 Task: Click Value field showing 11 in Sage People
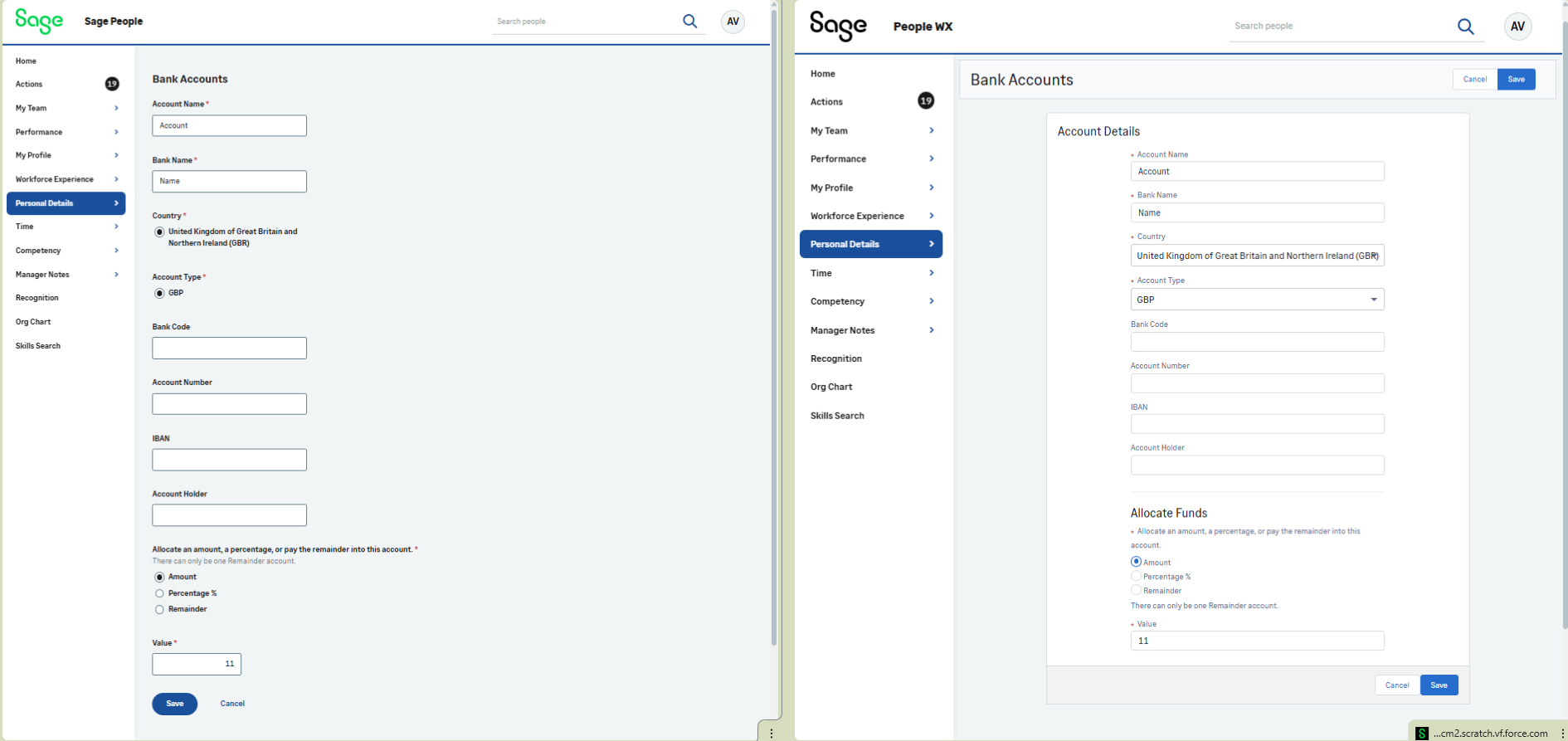click(197, 664)
